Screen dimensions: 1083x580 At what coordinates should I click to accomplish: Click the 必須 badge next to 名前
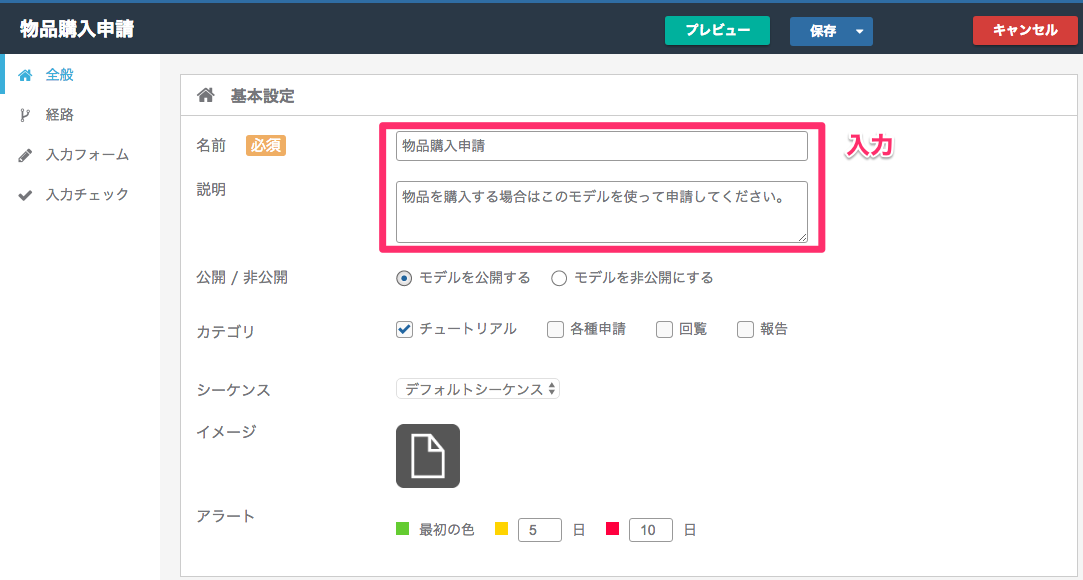point(266,146)
